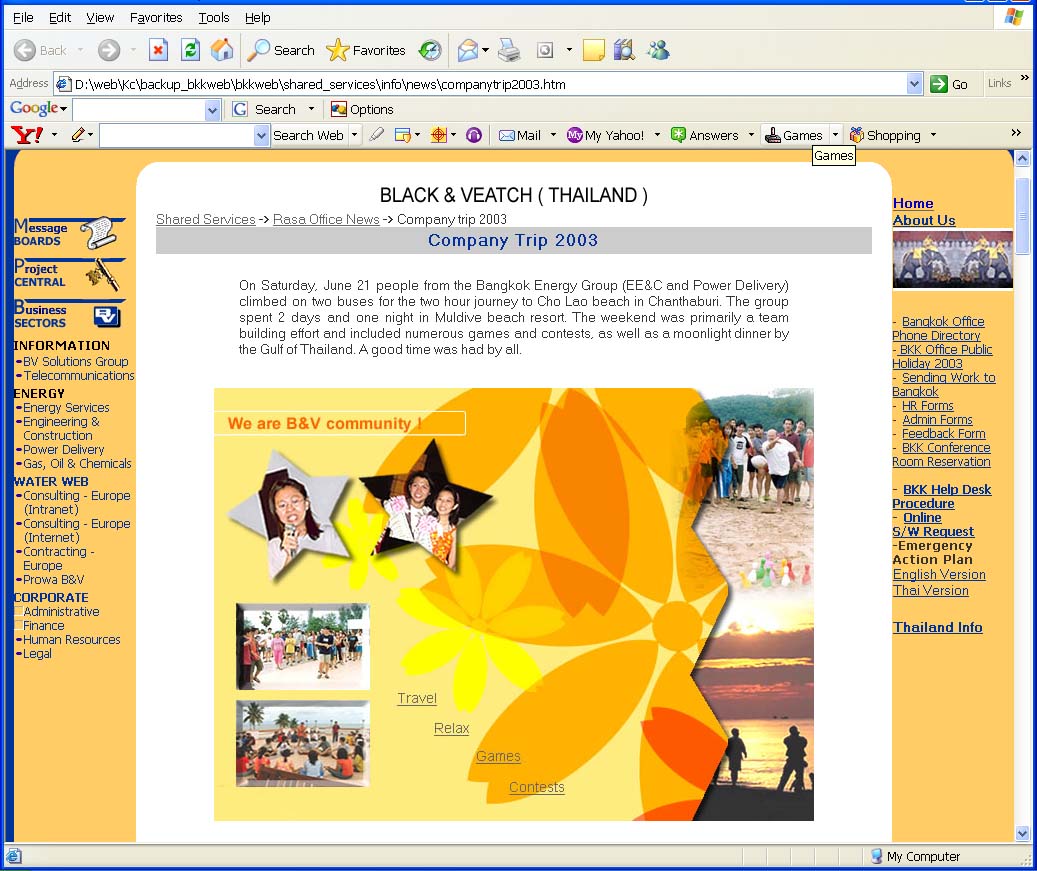Open Business Sectors sidebar banner
This screenshot has width=1037, height=871.
(x=69, y=315)
